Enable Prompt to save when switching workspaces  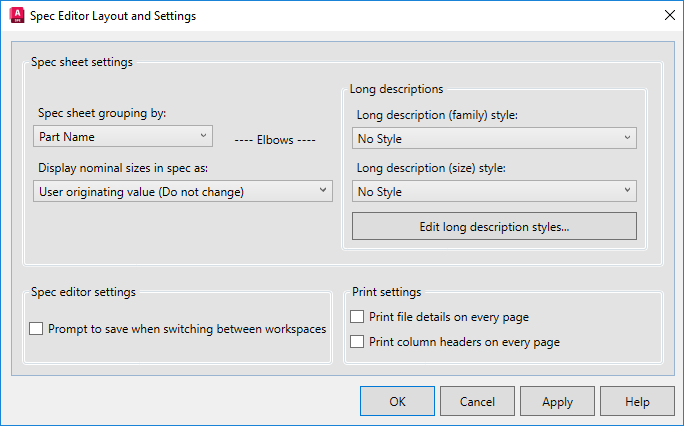[37, 328]
